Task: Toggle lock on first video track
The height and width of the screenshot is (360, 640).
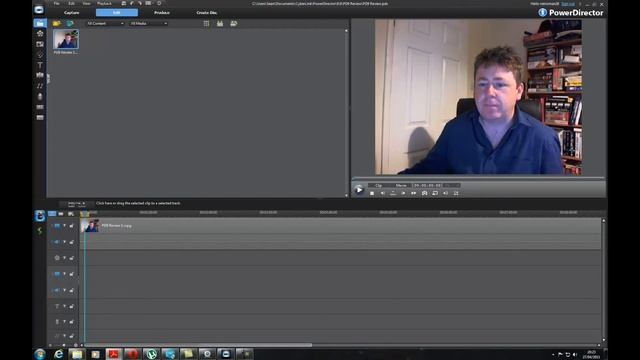Action: (71, 226)
